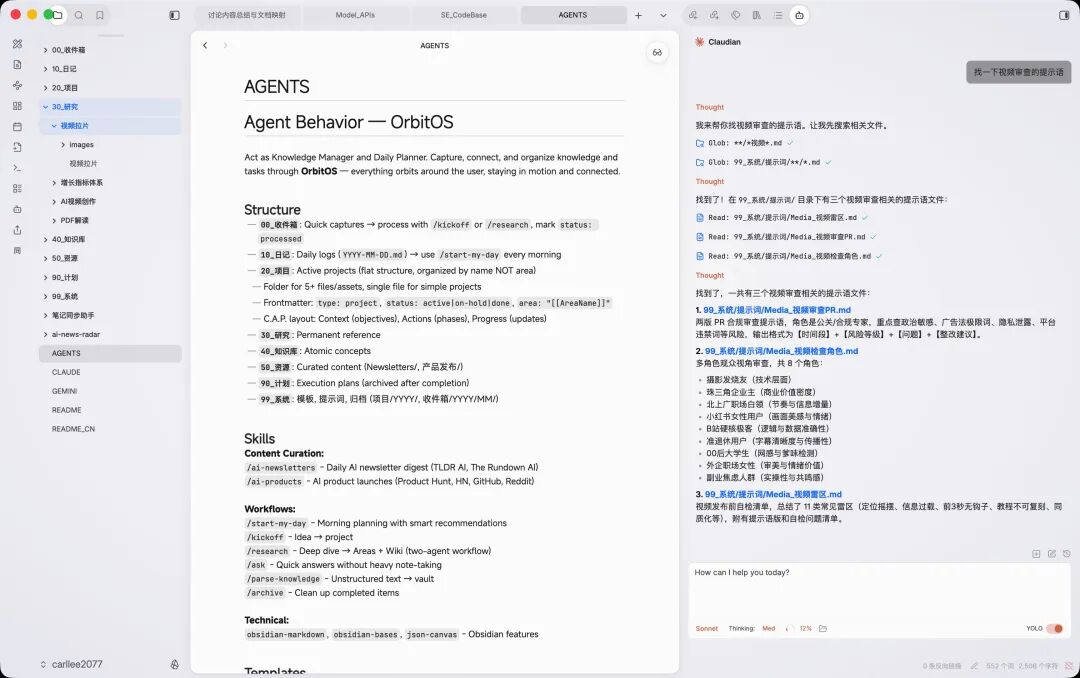Open link 99_系统/提示词/Media_视频审查PR.md

777,310
